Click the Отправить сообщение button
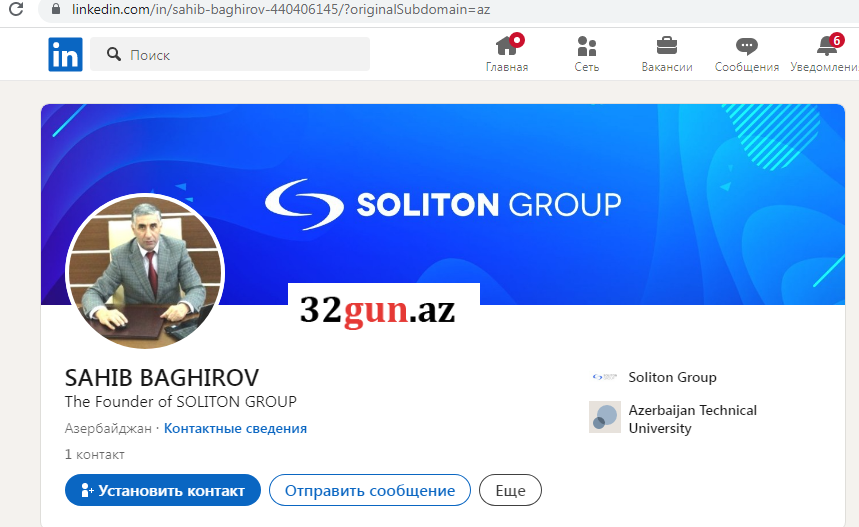Viewport: 859px width, 527px height. 370,490
